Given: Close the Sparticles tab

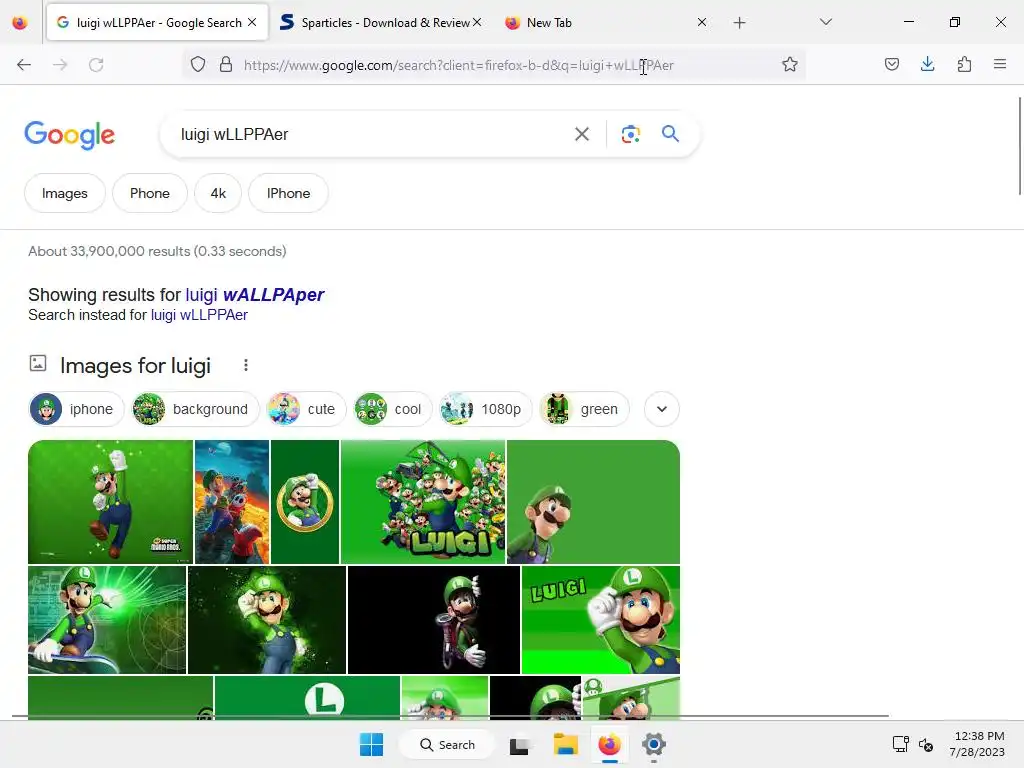Looking at the screenshot, I should tap(477, 23).
